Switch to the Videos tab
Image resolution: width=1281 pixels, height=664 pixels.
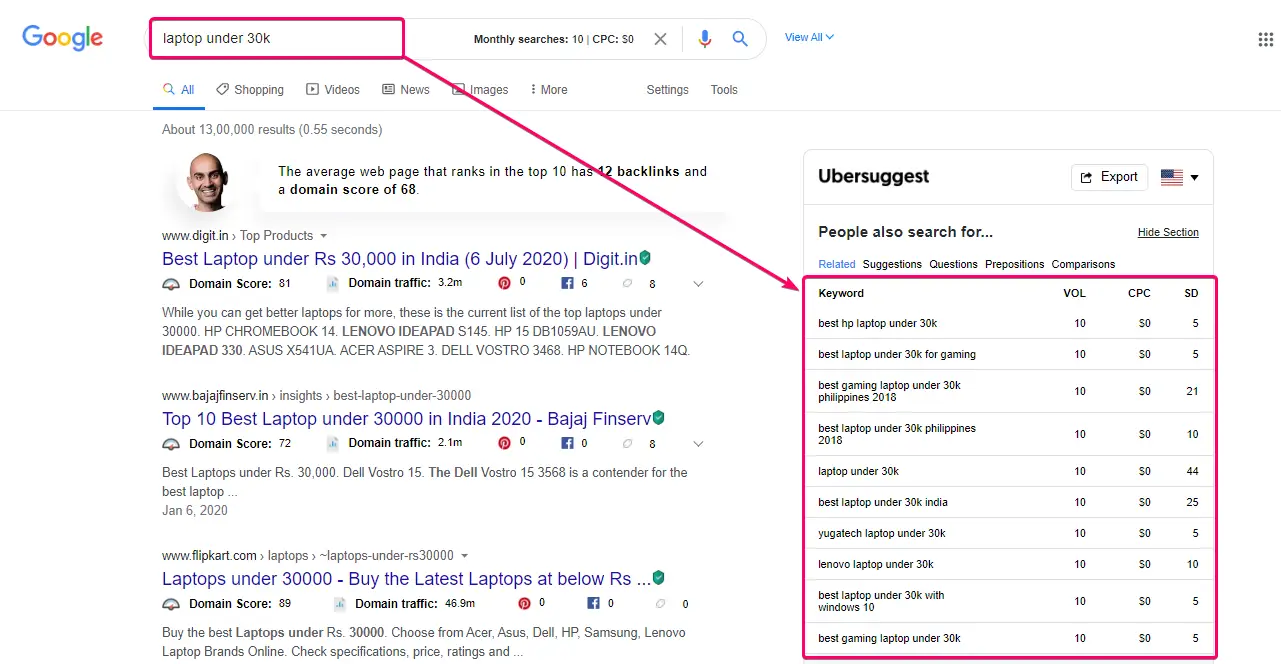(333, 90)
